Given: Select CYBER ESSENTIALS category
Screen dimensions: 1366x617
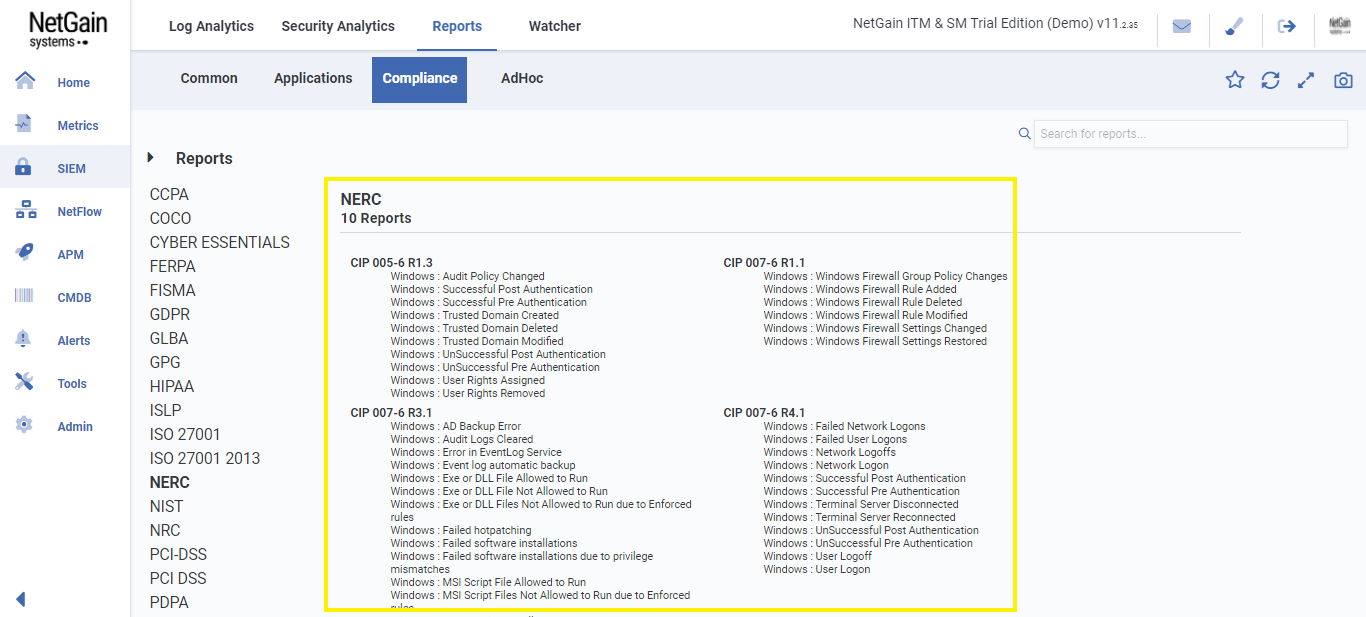Looking at the screenshot, I should point(220,242).
